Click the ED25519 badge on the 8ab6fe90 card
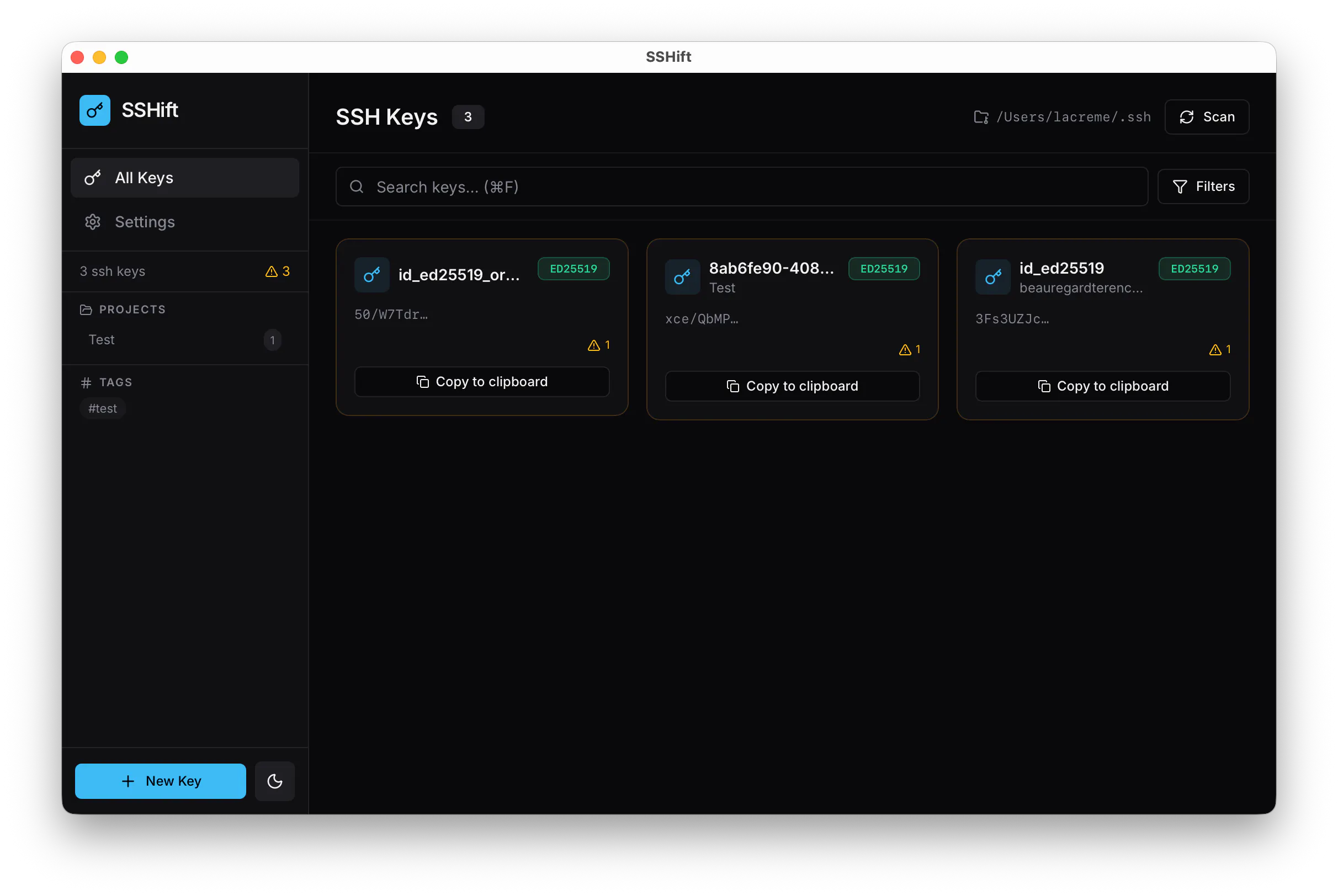Viewport: 1338px width, 896px height. (x=884, y=269)
